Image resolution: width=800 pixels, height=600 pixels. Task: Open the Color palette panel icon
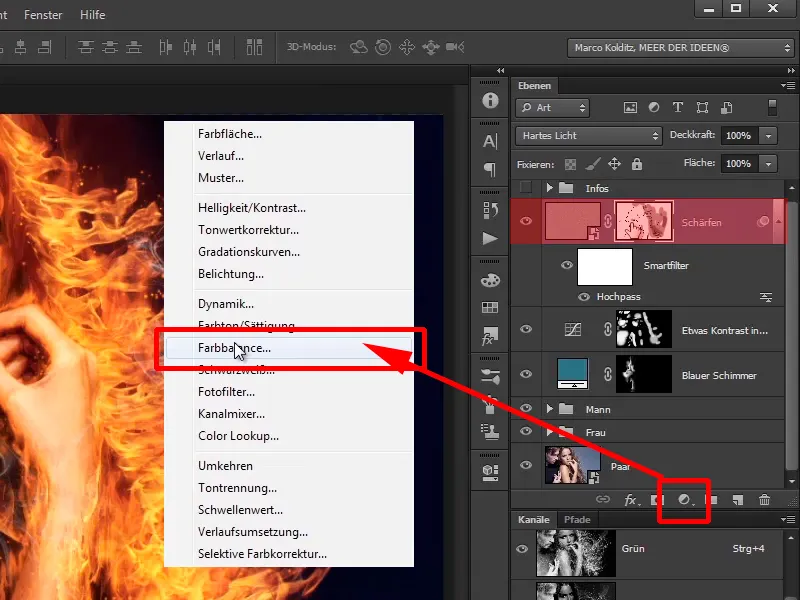(490, 280)
